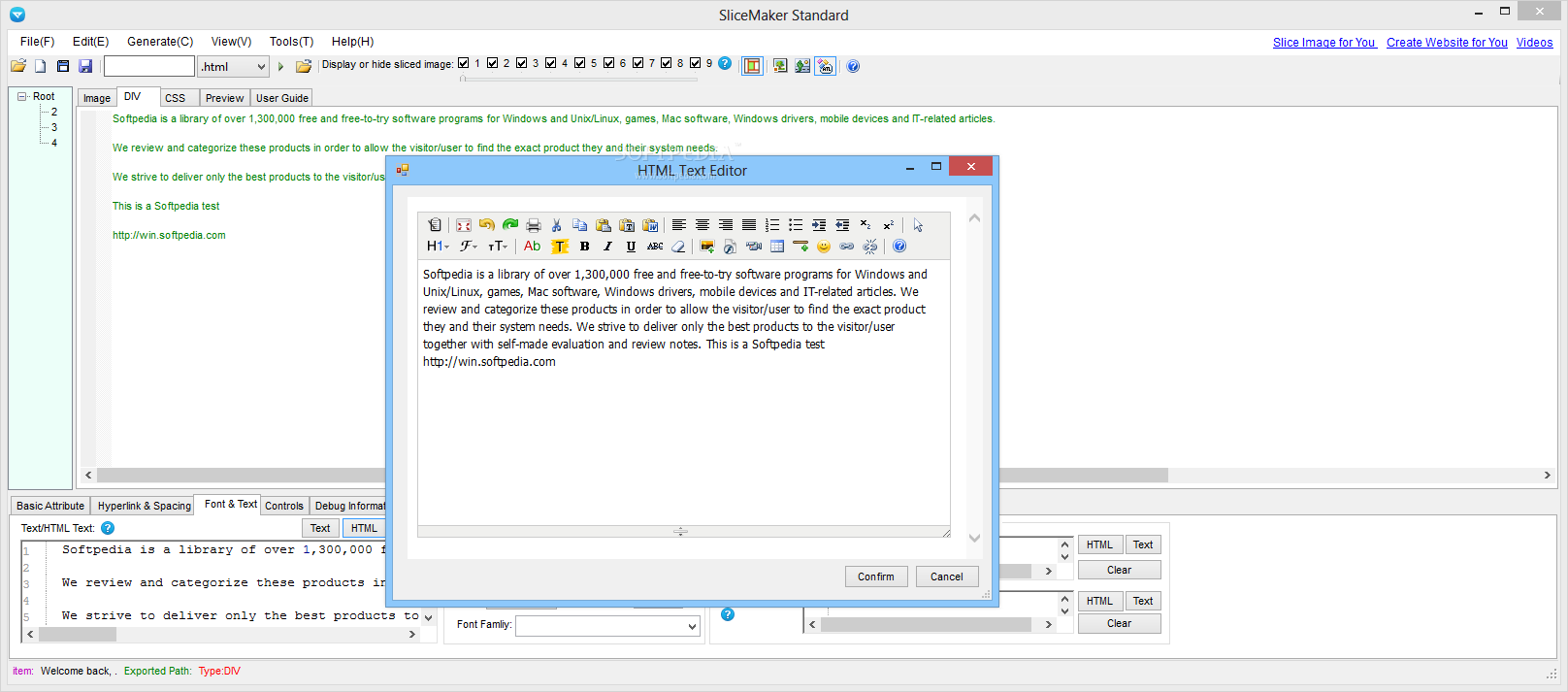Viewport: 1568px width, 692px height.
Task: Insert a bulleted list
Action: [x=796, y=225]
